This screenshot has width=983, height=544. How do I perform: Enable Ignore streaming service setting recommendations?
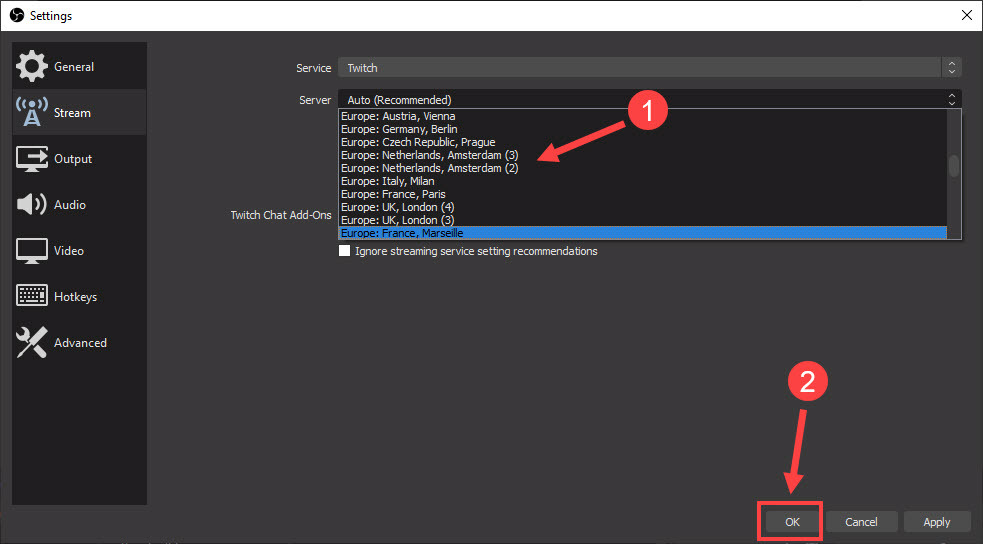[345, 252]
